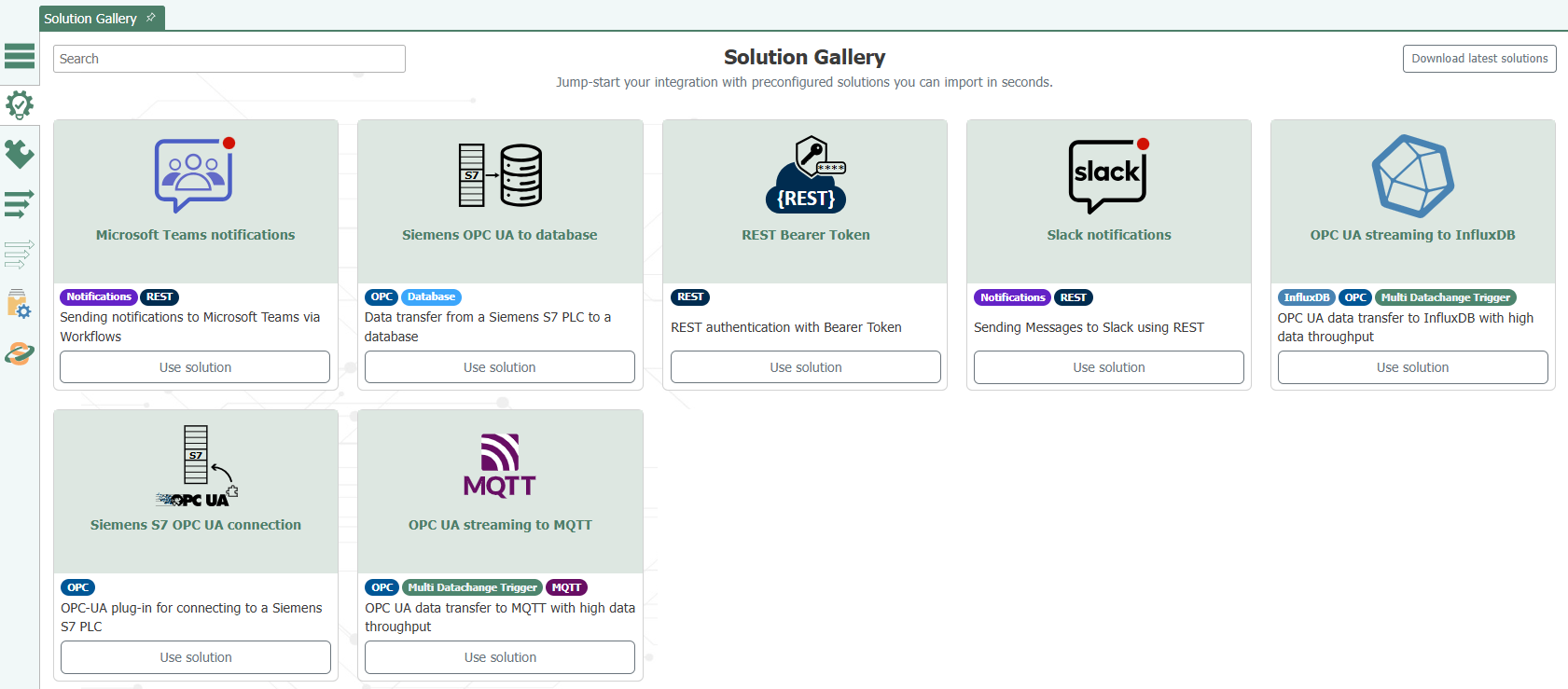Viewport: 1568px width, 689px height.
Task: Click the gear-lightbulb solutions sidebar icon
Action: tap(20, 104)
